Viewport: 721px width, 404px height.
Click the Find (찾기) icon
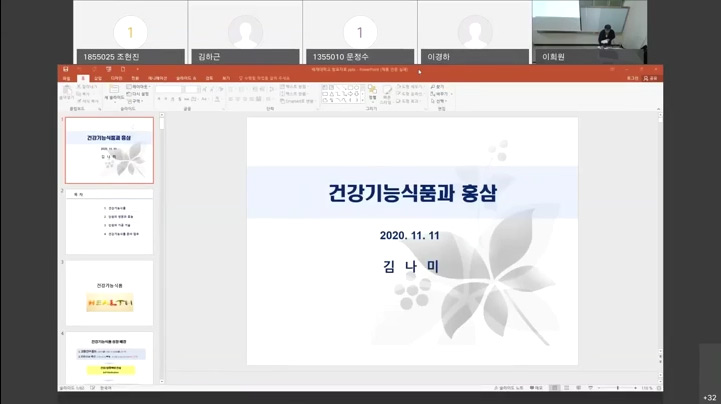coord(438,87)
